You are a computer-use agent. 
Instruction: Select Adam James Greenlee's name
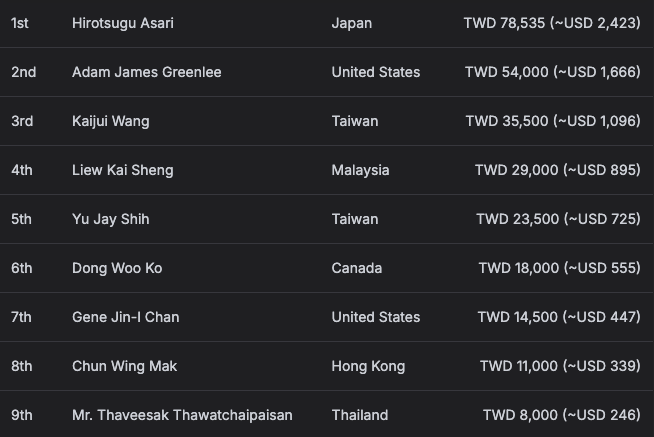[146, 72]
